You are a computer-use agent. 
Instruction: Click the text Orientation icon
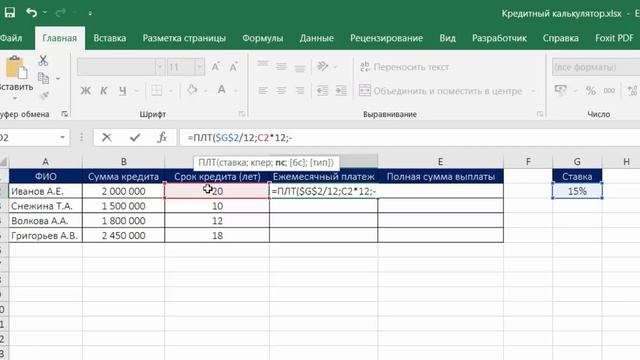coord(322,66)
